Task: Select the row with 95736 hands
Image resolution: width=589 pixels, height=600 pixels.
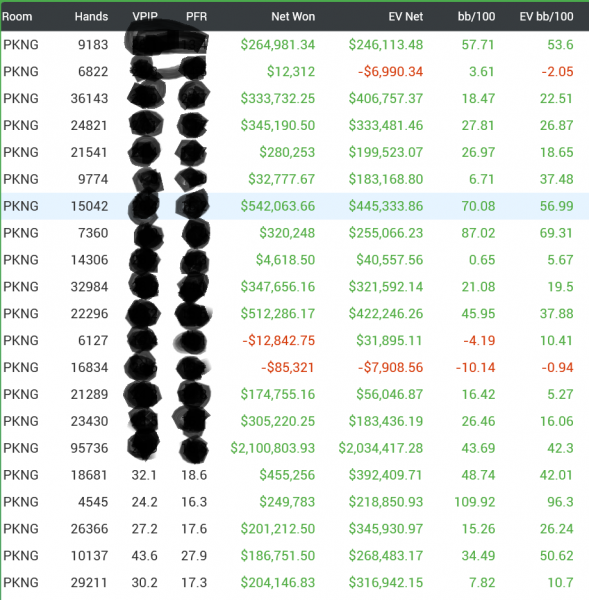Action: click(295, 448)
